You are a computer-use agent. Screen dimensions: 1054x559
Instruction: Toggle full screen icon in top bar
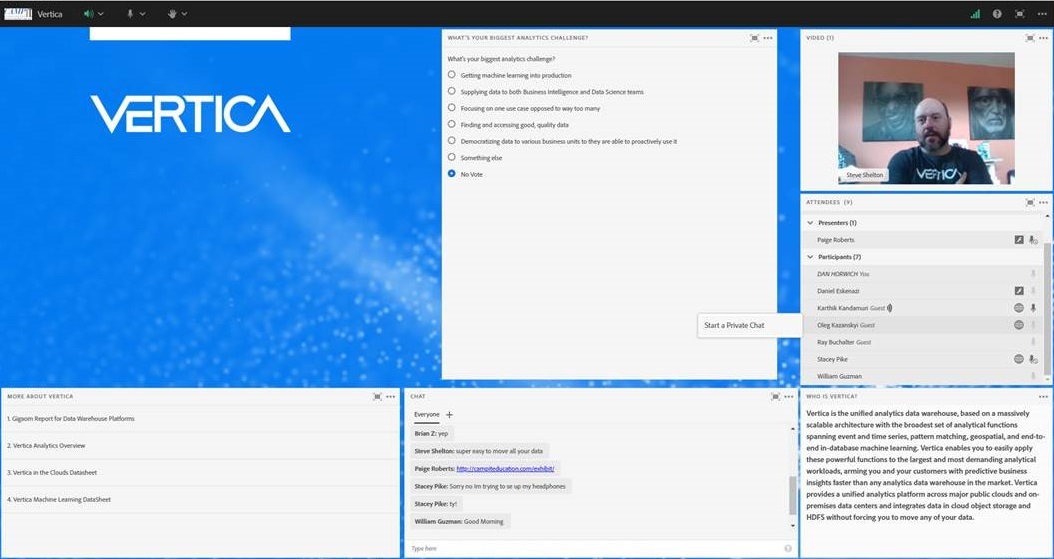1020,13
